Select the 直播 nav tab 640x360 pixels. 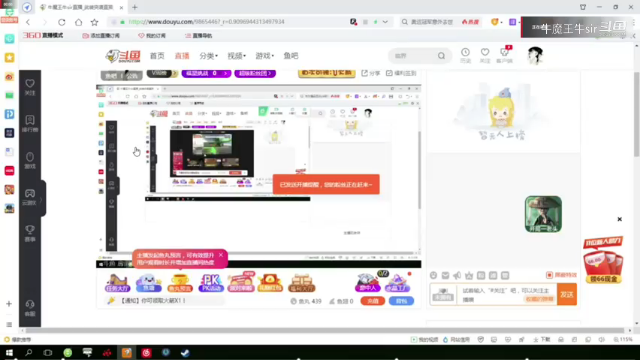182,56
